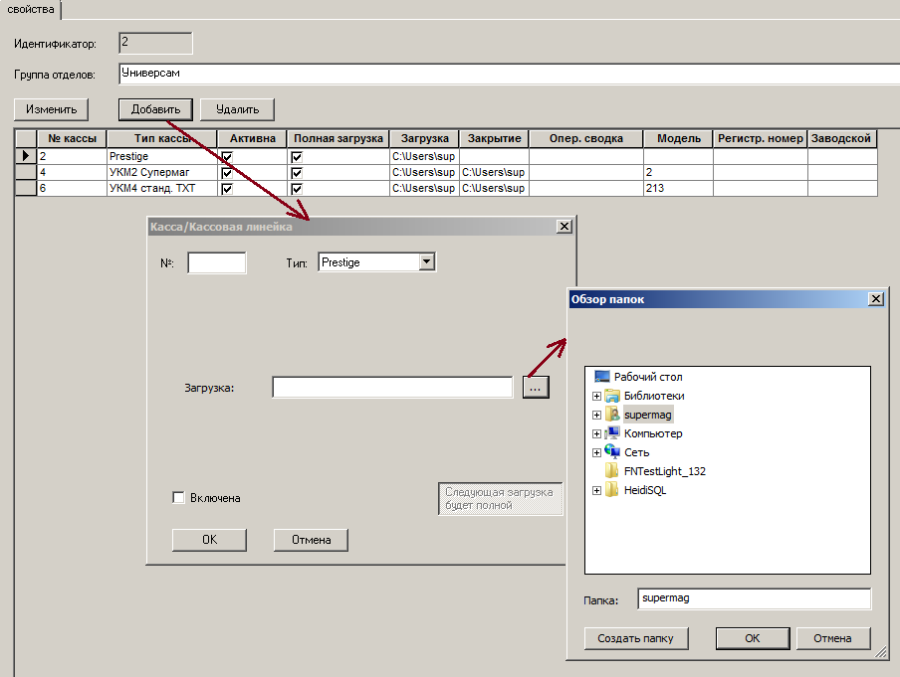Click the Удалить button

coord(237,109)
